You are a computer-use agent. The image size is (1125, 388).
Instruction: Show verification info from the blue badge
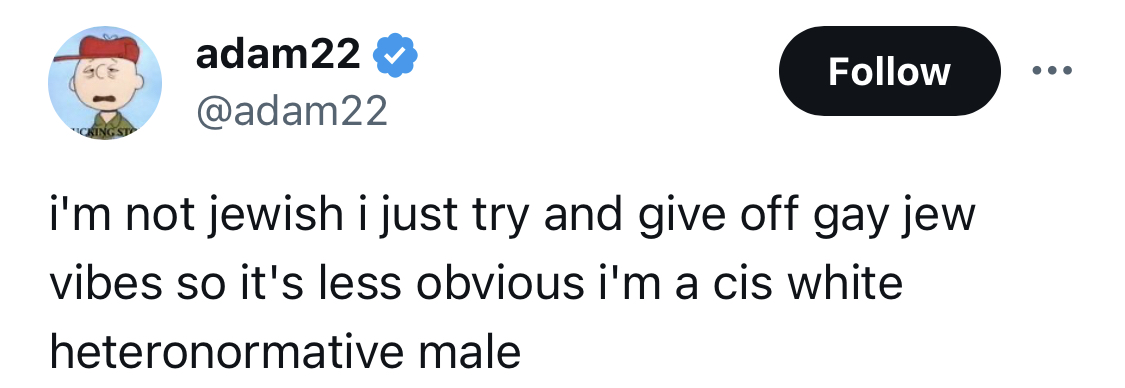[x=395, y=56]
